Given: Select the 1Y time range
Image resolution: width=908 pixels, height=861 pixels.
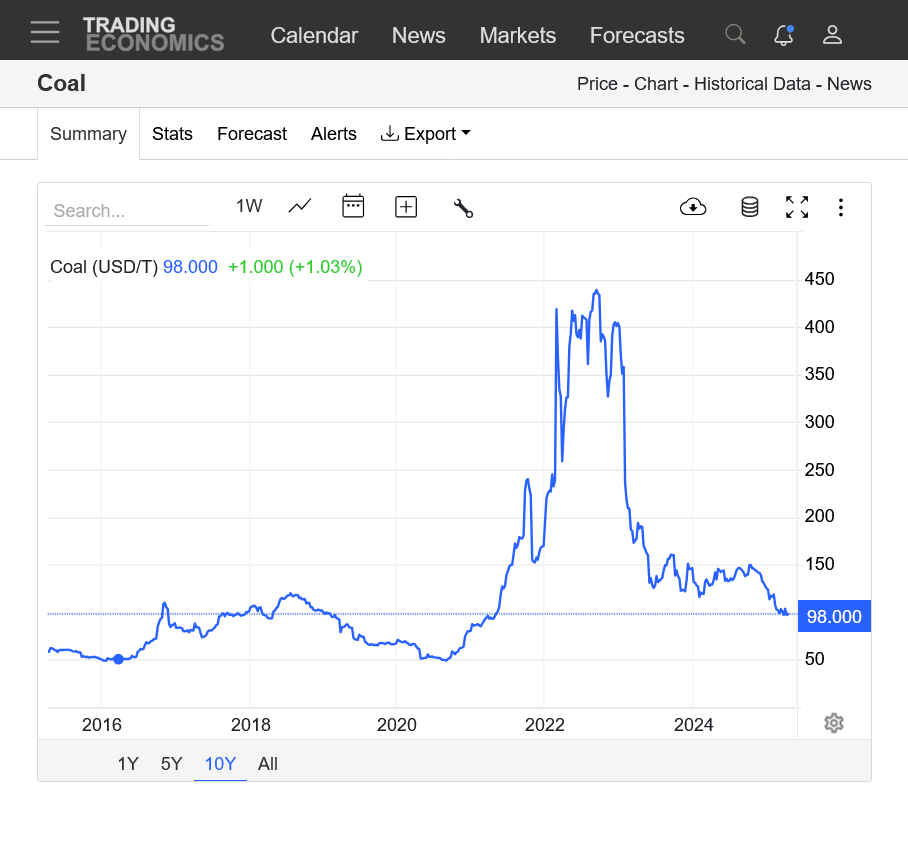Looking at the screenshot, I should tap(128, 764).
